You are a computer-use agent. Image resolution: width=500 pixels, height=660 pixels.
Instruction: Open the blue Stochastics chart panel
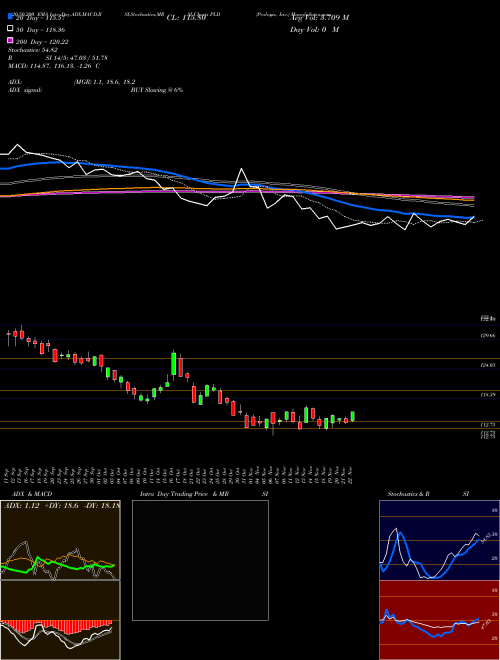439,540
